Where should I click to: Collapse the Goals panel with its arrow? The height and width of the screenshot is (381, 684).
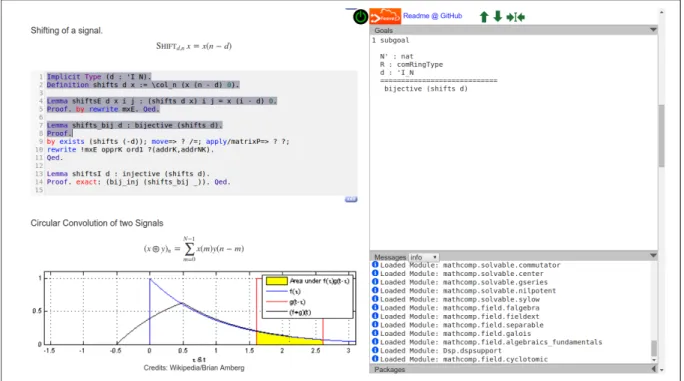coord(653,30)
